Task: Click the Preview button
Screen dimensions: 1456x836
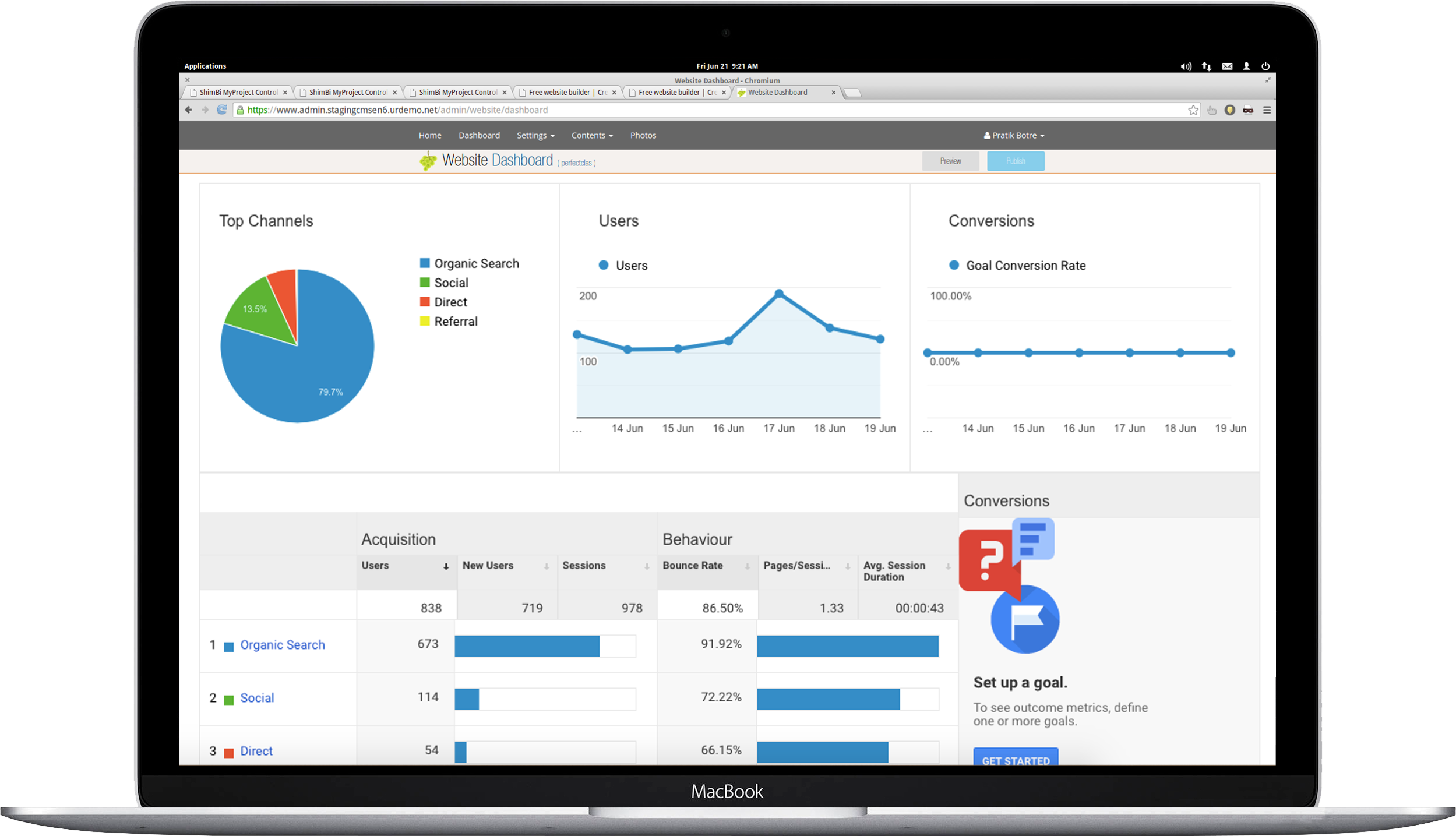Action: point(950,161)
